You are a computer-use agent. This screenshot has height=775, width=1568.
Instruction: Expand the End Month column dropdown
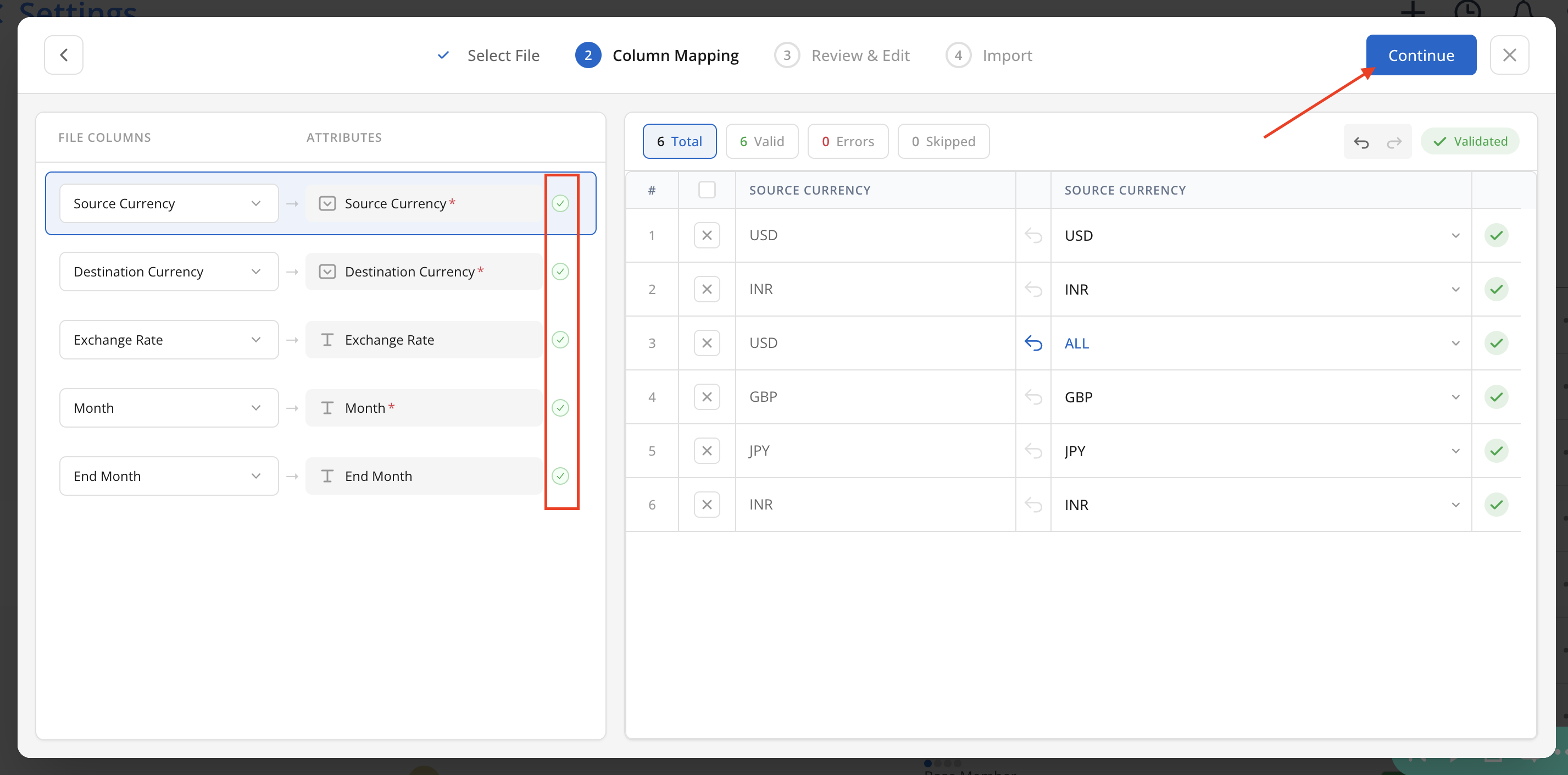pos(169,476)
